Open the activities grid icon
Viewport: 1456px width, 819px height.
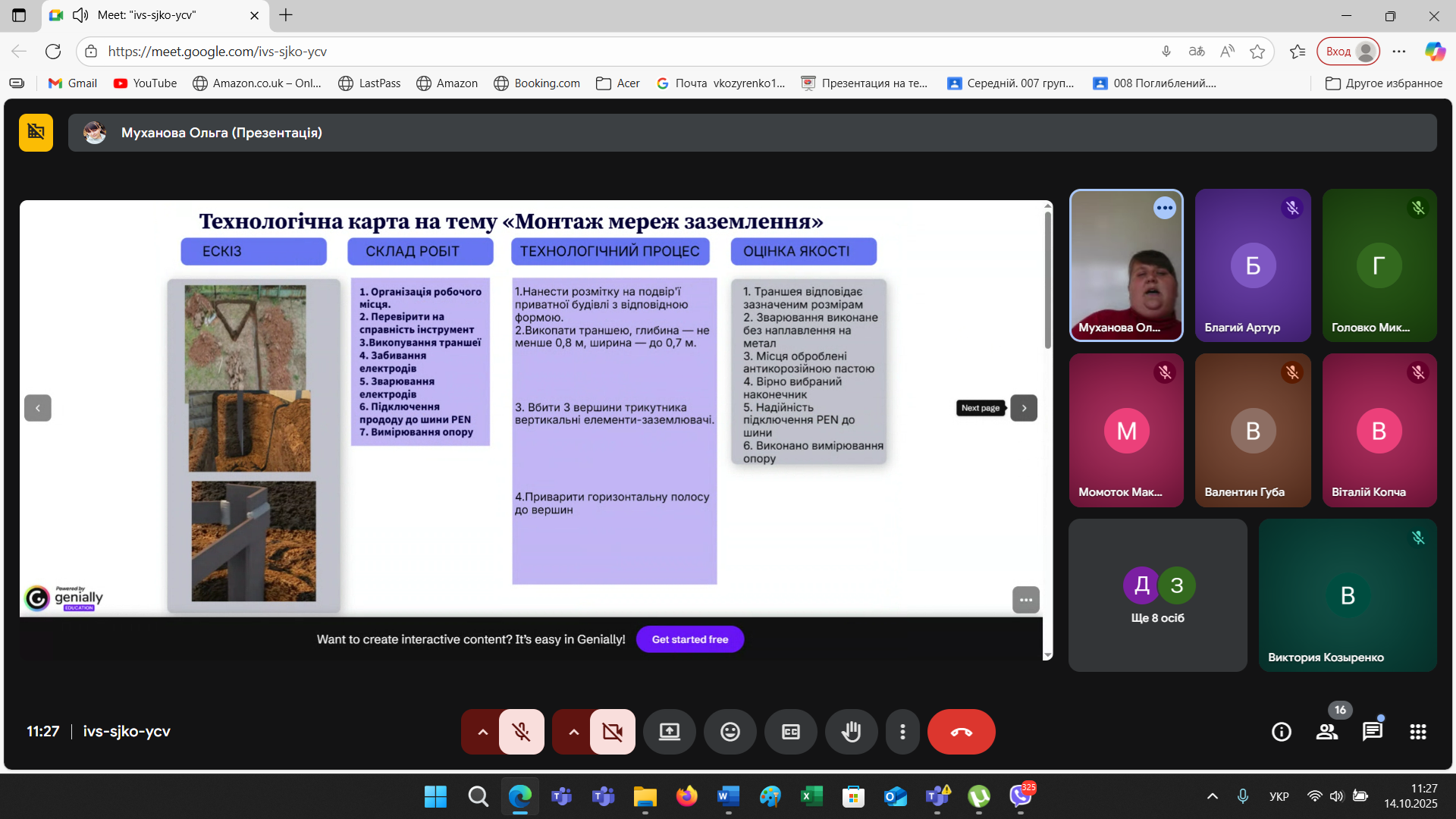point(1417,732)
